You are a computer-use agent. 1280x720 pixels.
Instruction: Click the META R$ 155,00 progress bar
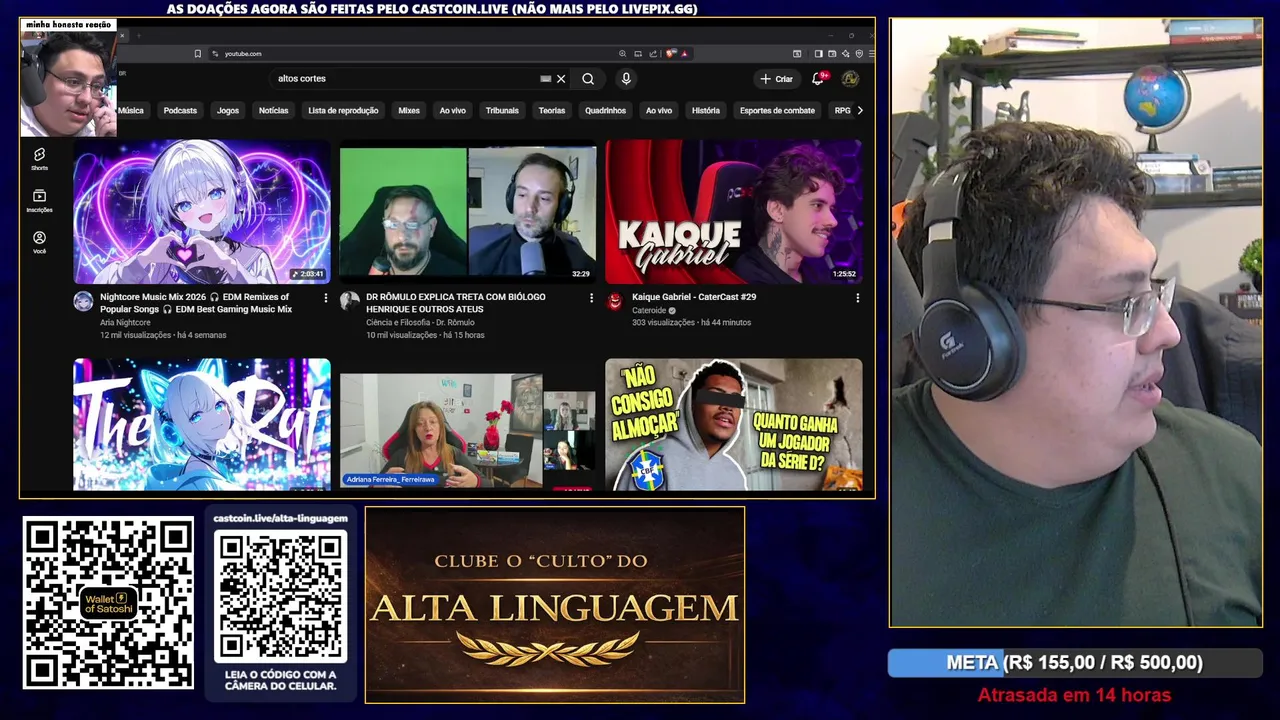pos(1075,663)
